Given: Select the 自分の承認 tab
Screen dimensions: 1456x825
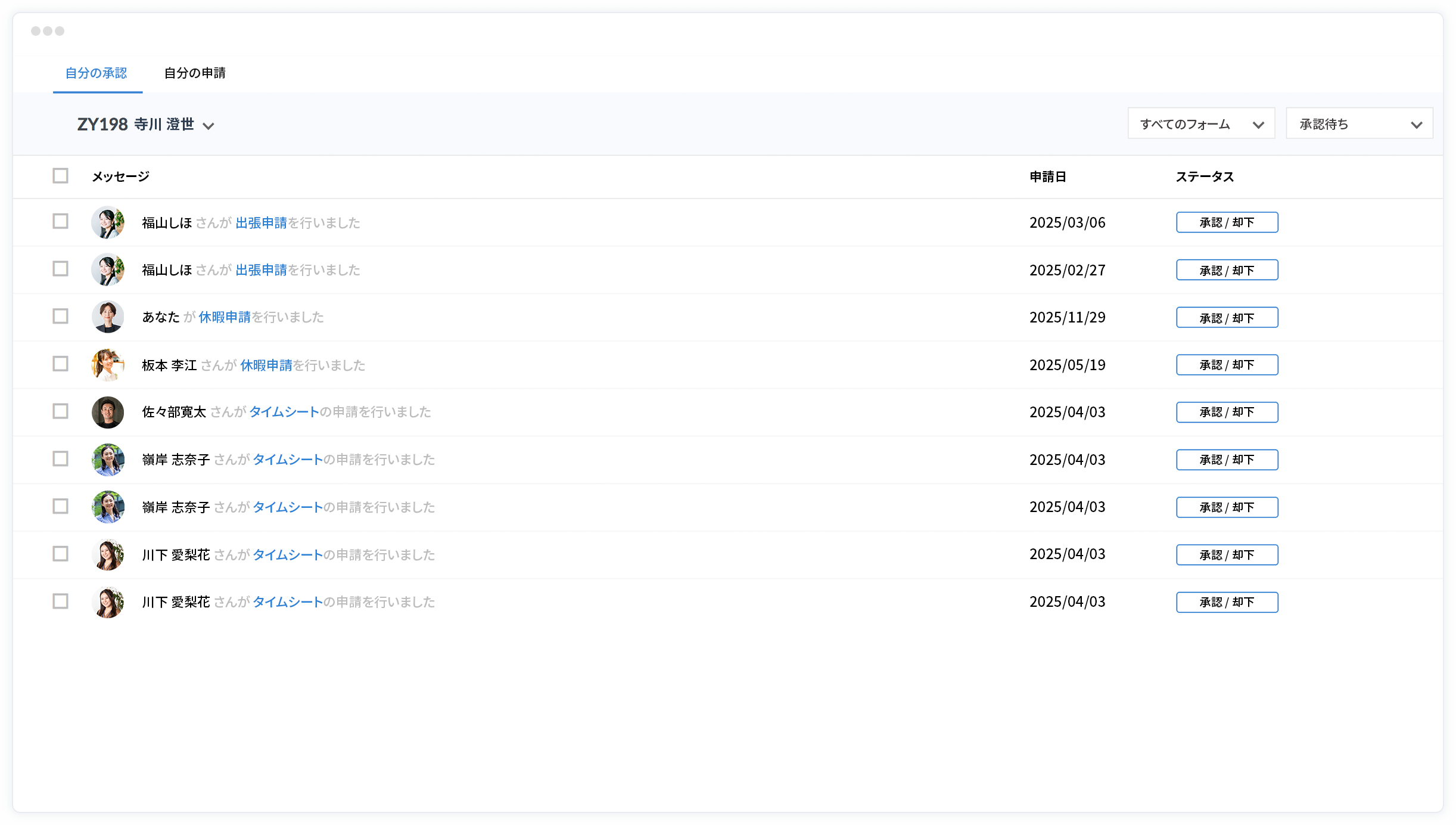Looking at the screenshot, I should click(x=97, y=73).
